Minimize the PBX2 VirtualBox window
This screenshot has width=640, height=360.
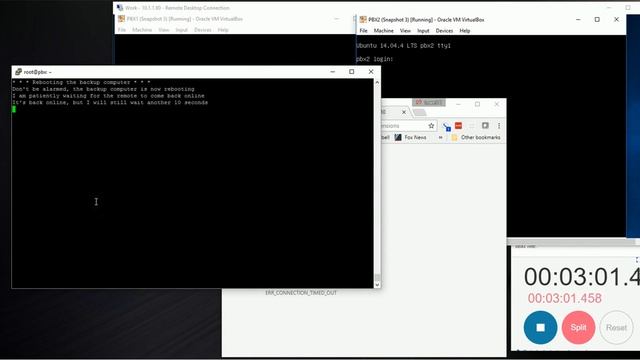578,19
